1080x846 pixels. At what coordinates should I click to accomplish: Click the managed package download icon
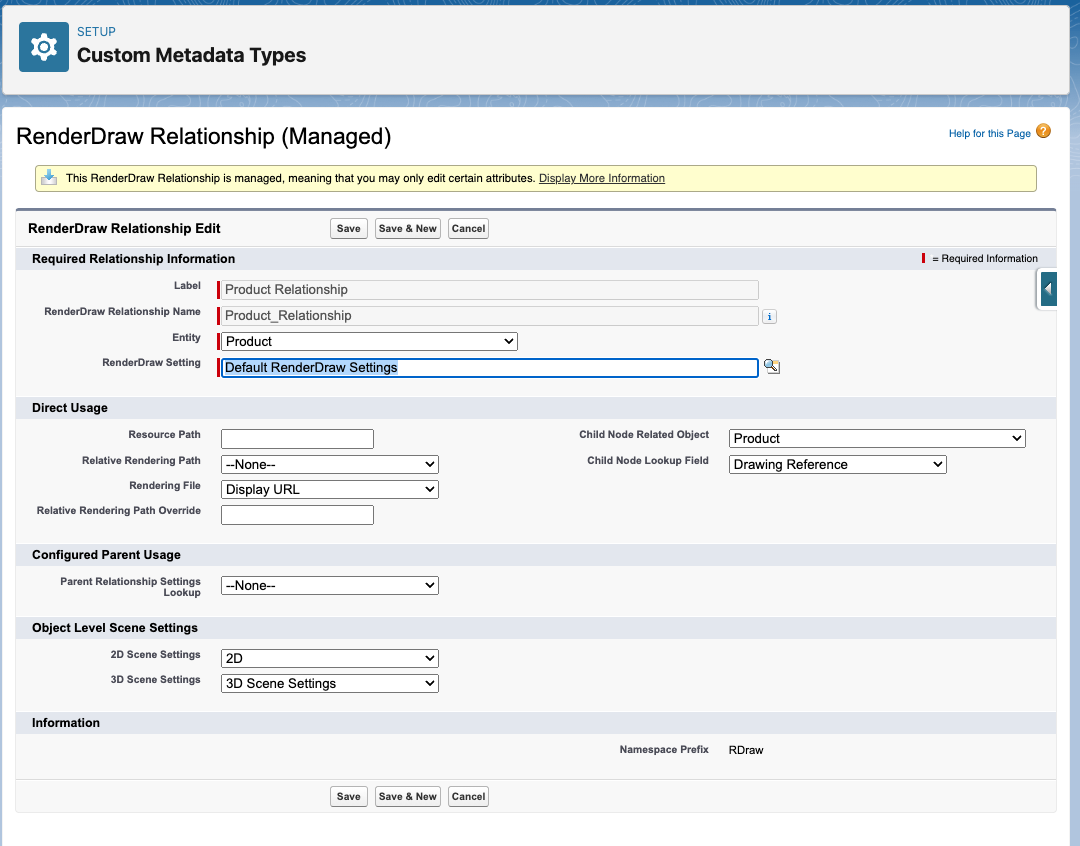tap(49, 178)
